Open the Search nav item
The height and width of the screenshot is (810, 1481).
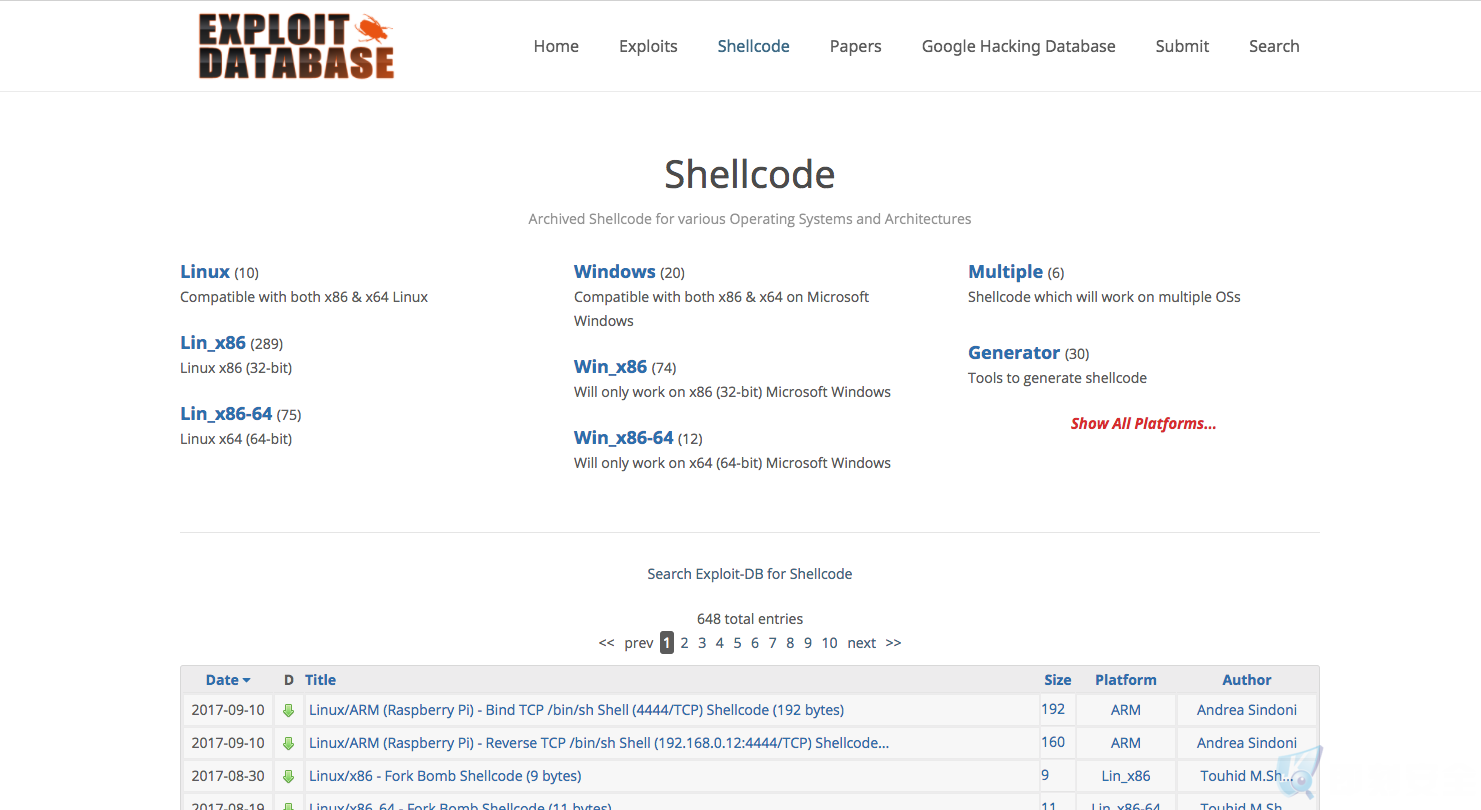click(1274, 46)
